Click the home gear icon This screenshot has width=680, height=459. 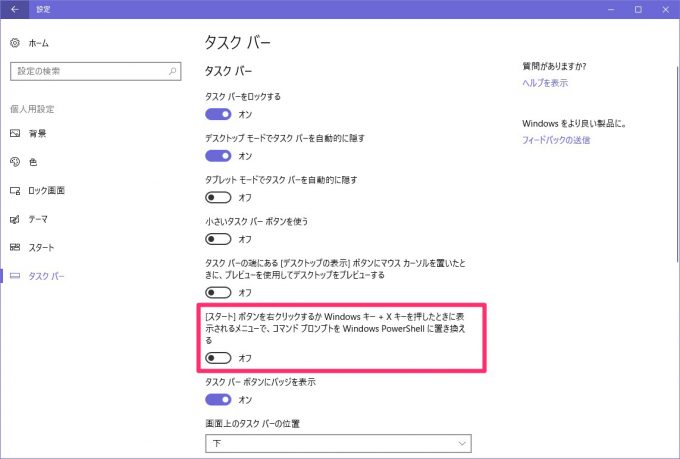click(15, 43)
